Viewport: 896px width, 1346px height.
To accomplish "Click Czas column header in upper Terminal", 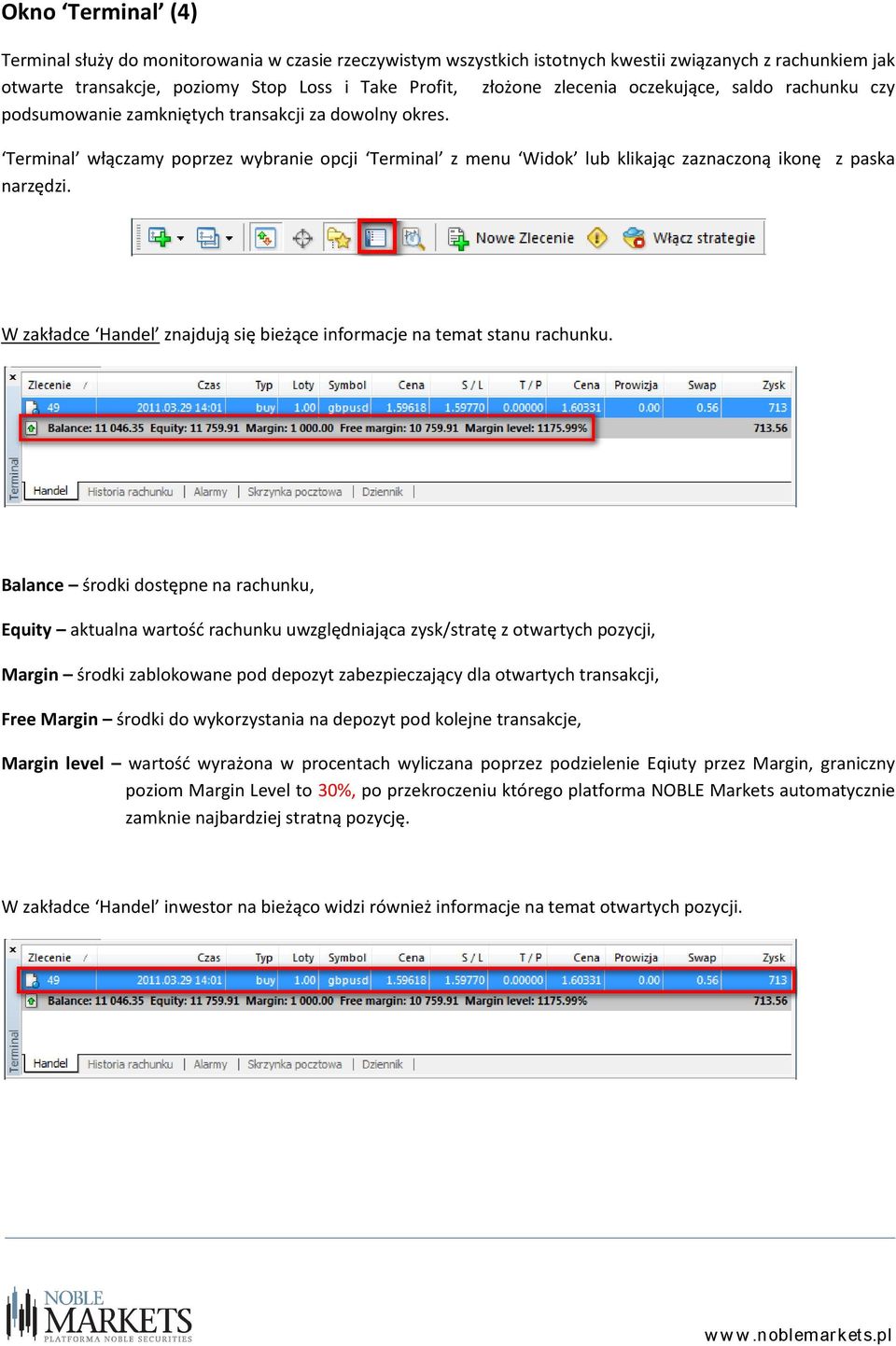I will pos(209,385).
